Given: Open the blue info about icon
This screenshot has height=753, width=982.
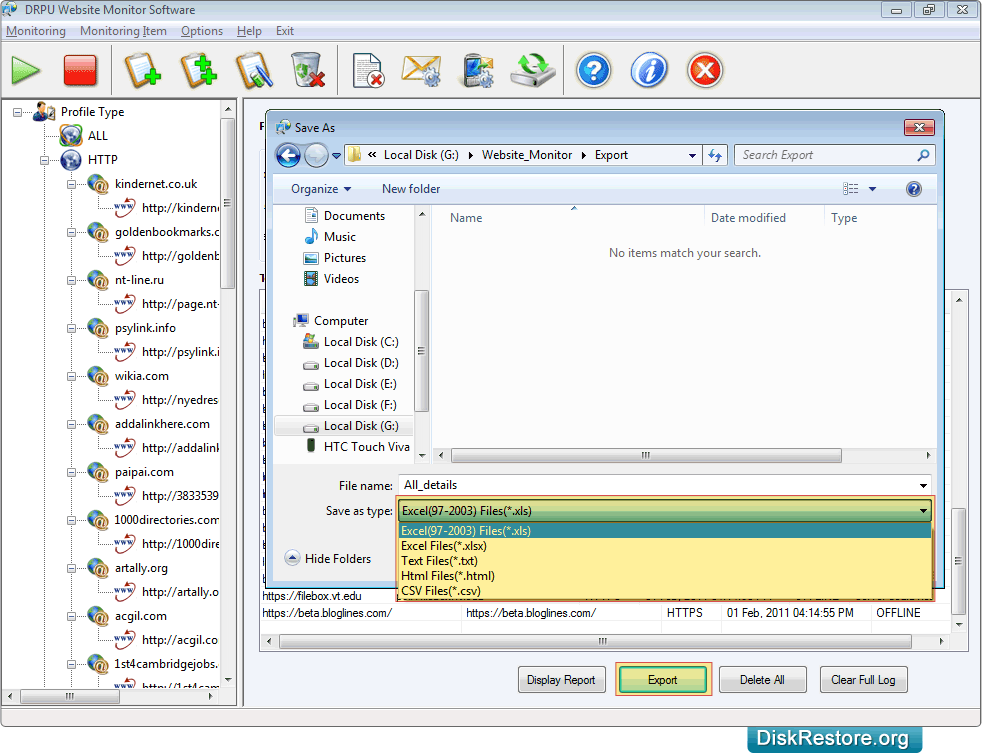Looking at the screenshot, I should click(x=649, y=70).
